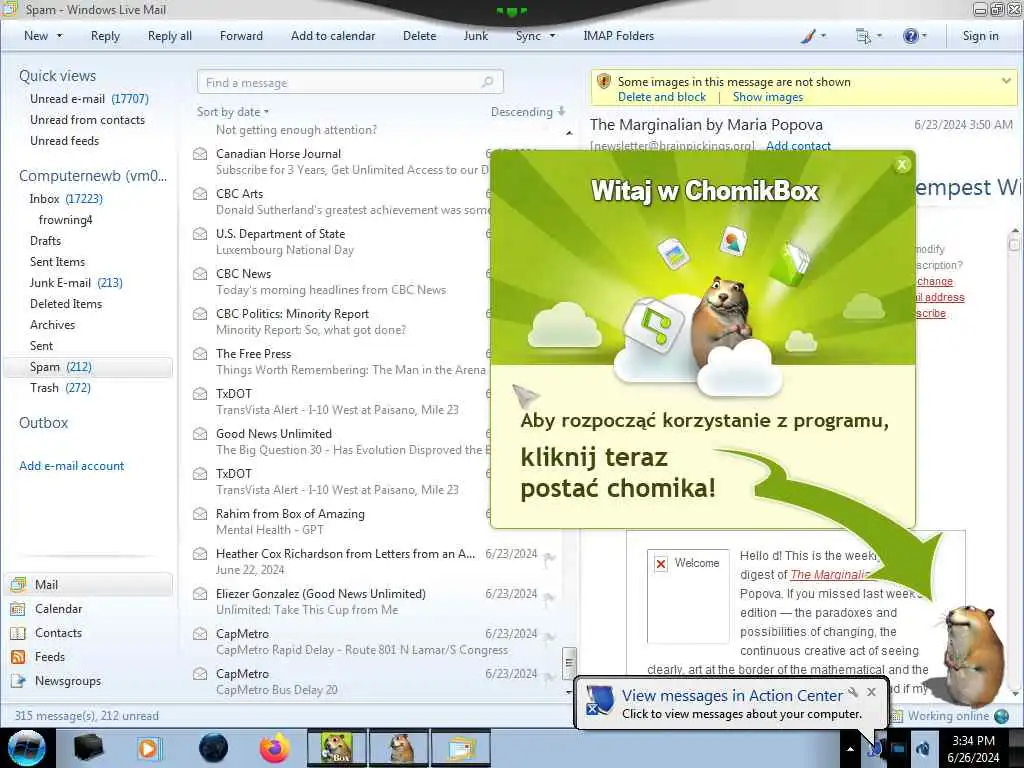Switch to the Newsgroups section
Image resolution: width=1024 pixels, height=768 pixels.
coord(68,680)
